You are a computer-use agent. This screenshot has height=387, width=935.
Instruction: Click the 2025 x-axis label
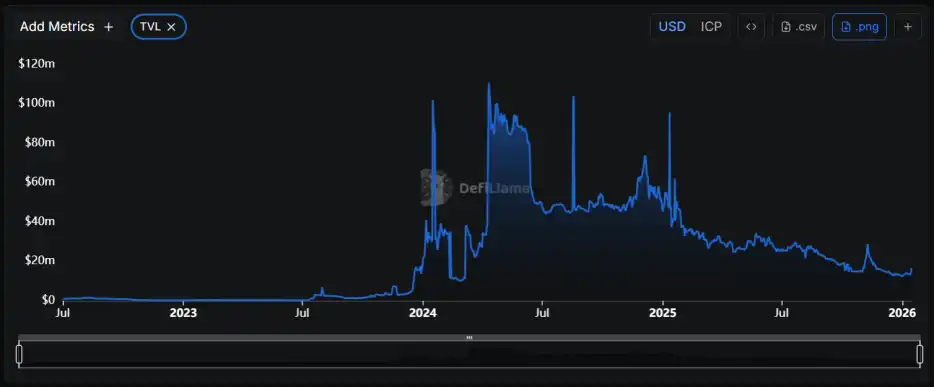(x=662, y=312)
